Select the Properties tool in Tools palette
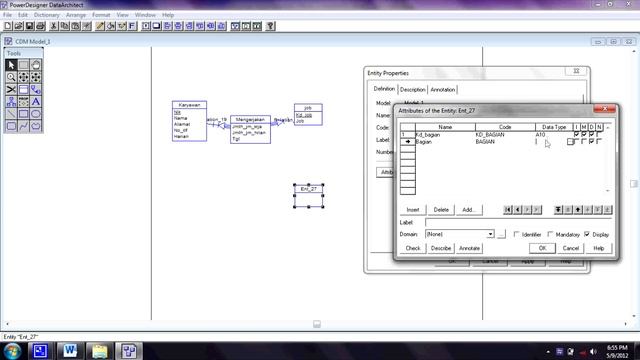 coord(23,102)
